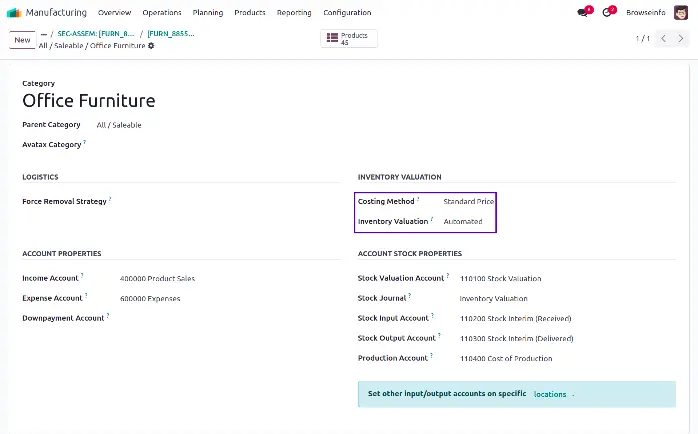Open the Reporting menu
The width and height of the screenshot is (698, 434).
click(x=294, y=13)
